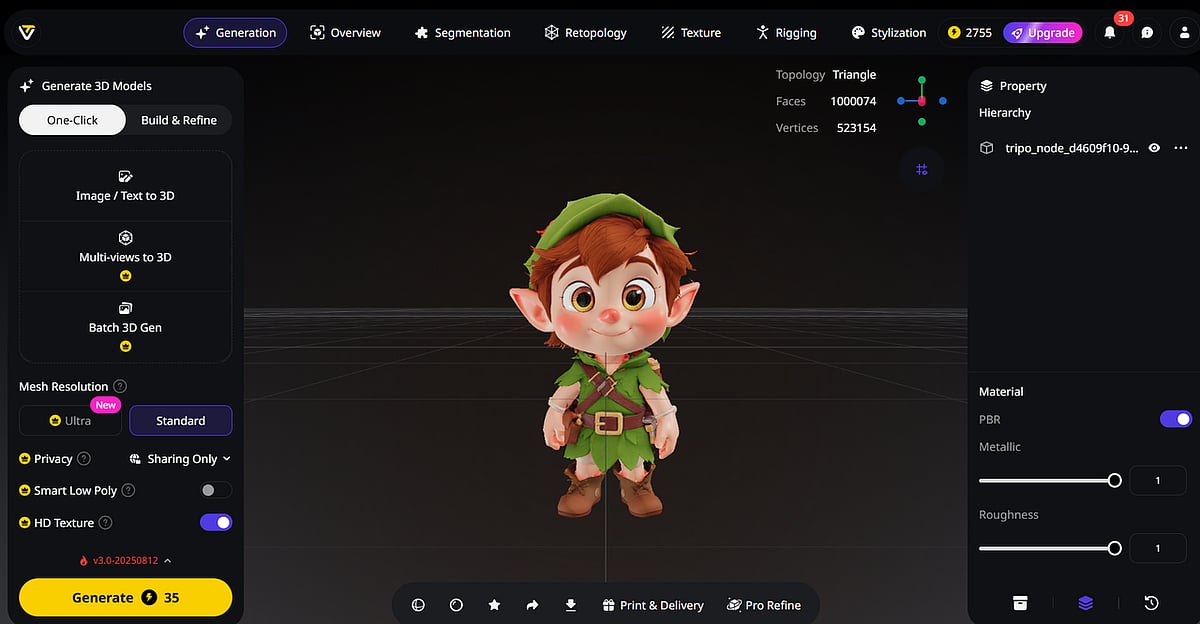Click the grid snap icon in viewport
Image resolution: width=1200 pixels, height=624 pixels.
tap(921, 169)
